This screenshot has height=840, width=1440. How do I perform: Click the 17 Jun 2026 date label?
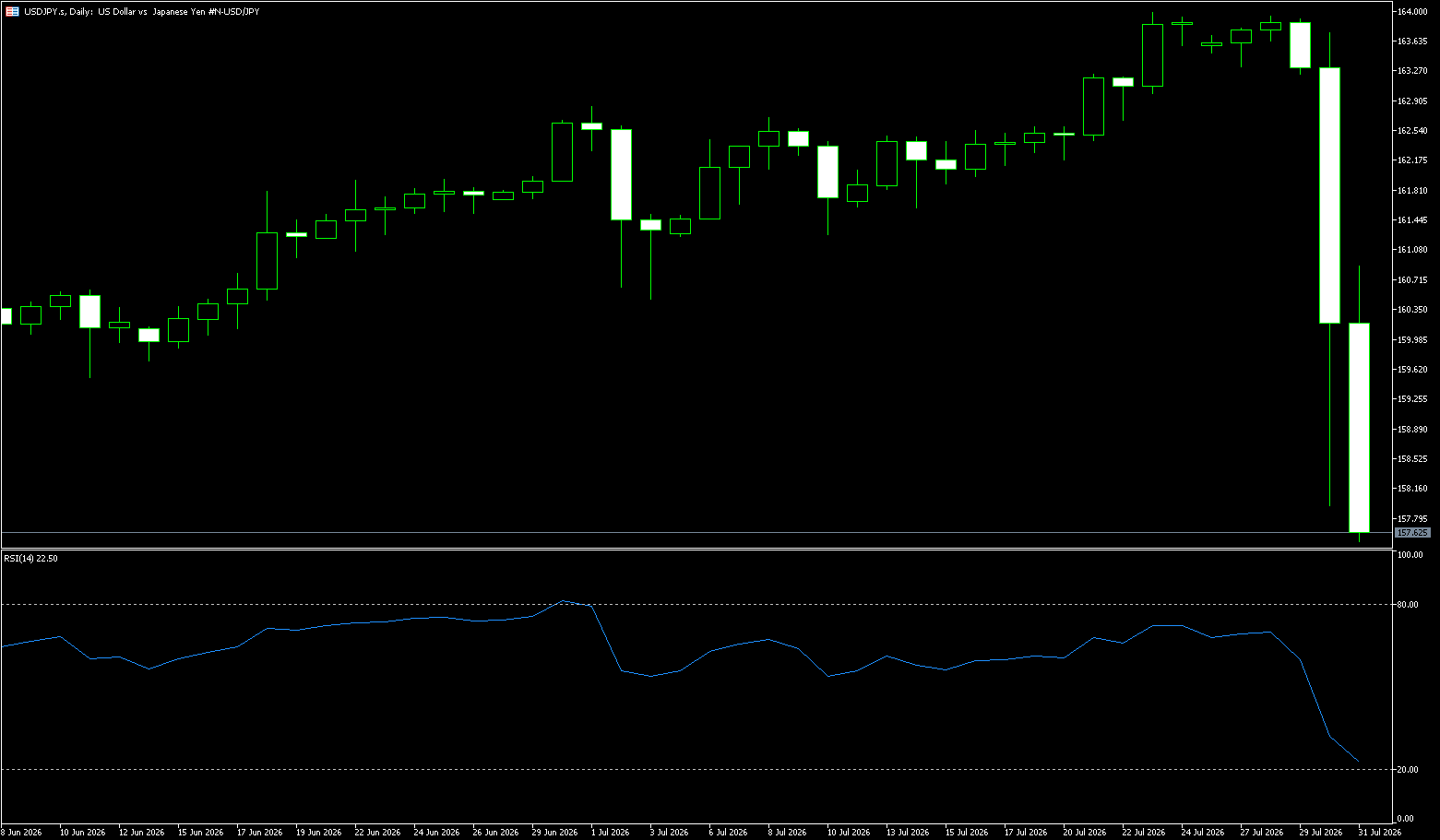tap(259, 832)
